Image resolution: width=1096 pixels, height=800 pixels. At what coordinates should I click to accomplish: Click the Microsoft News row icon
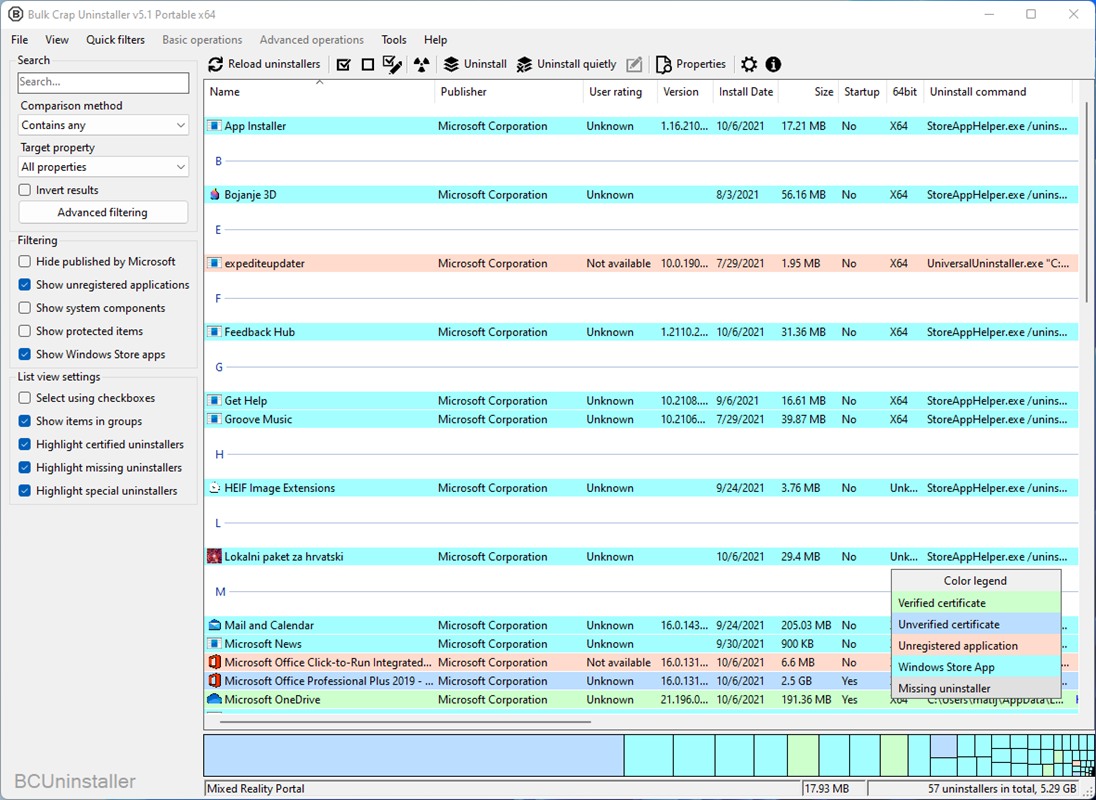click(x=215, y=643)
